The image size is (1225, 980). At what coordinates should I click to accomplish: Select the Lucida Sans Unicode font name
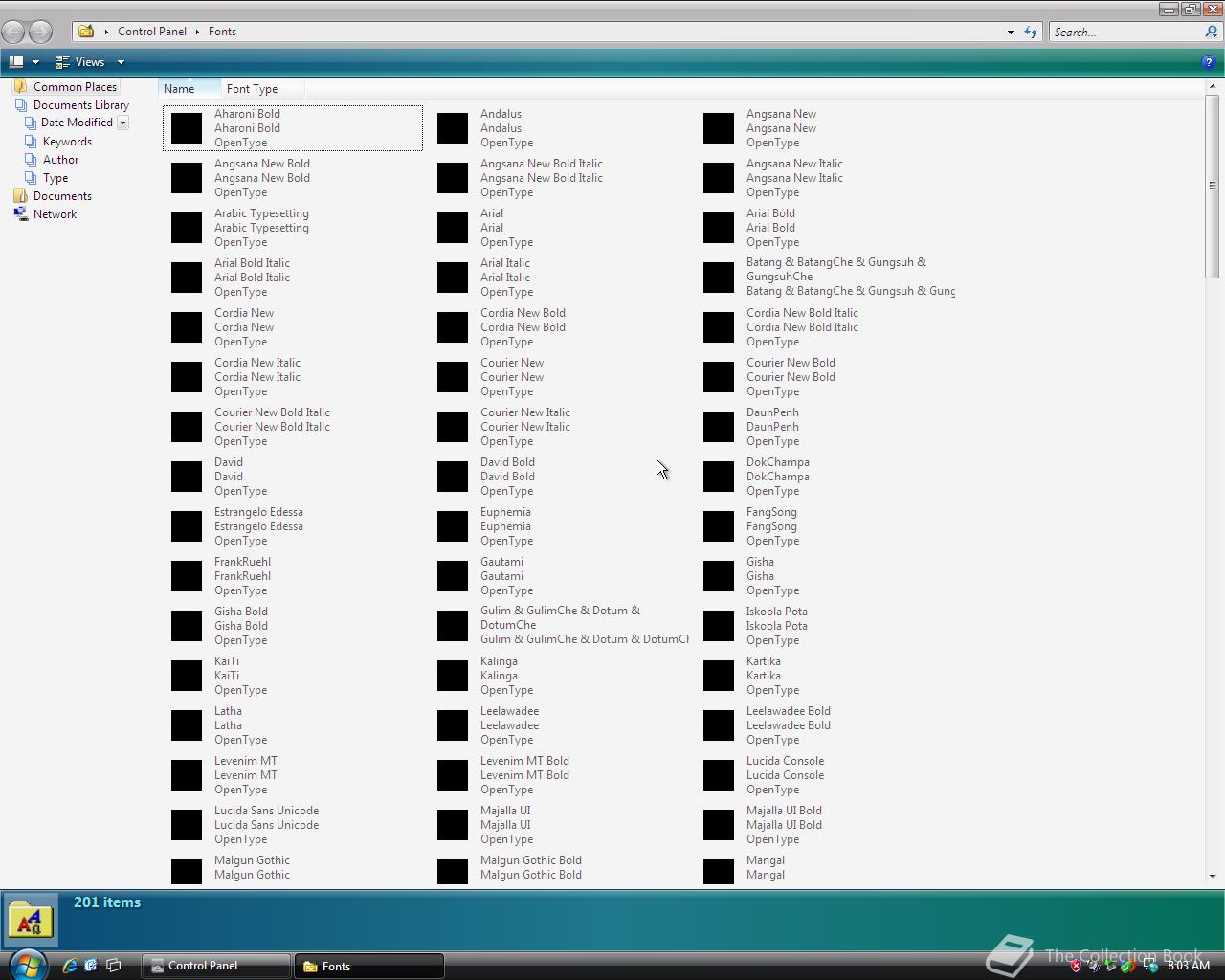pos(266,811)
